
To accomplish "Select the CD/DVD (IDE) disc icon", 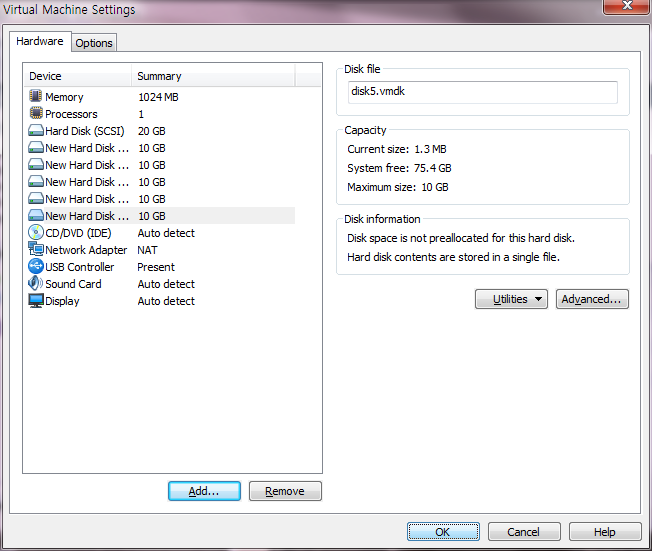I will (36, 232).
